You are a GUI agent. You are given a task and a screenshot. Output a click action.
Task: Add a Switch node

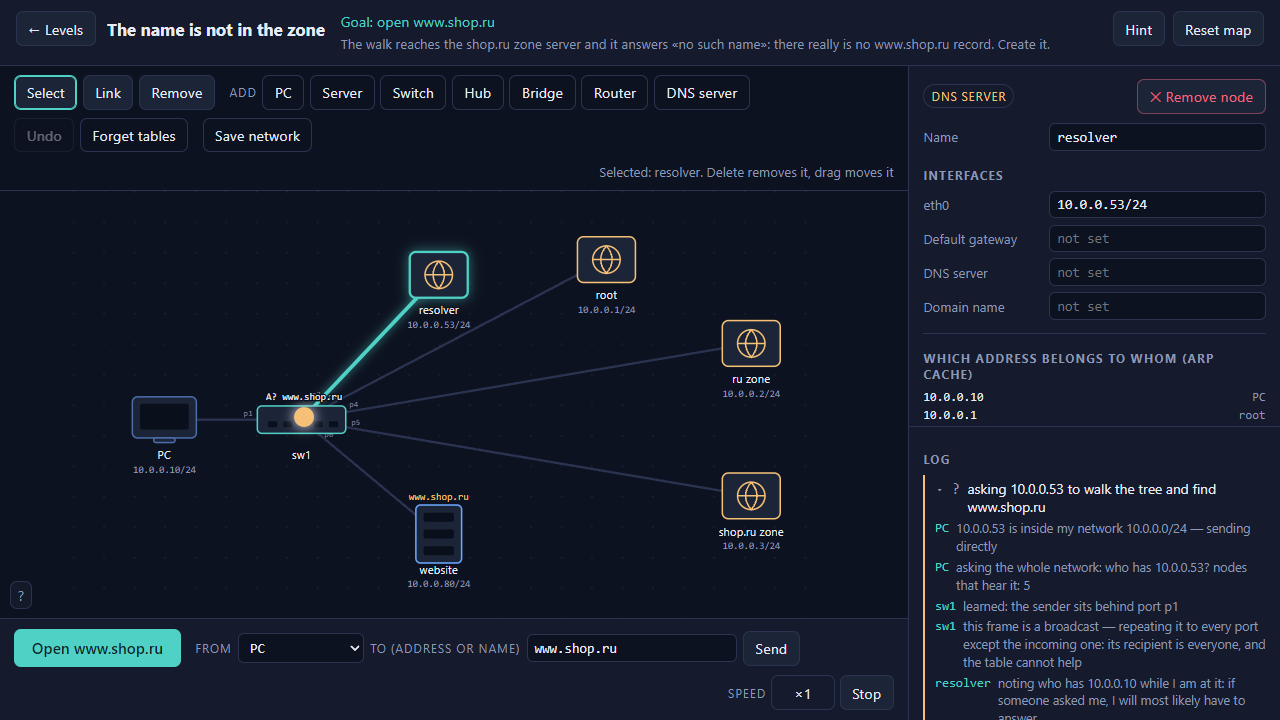pyautogui.click(x=413, y=93)
